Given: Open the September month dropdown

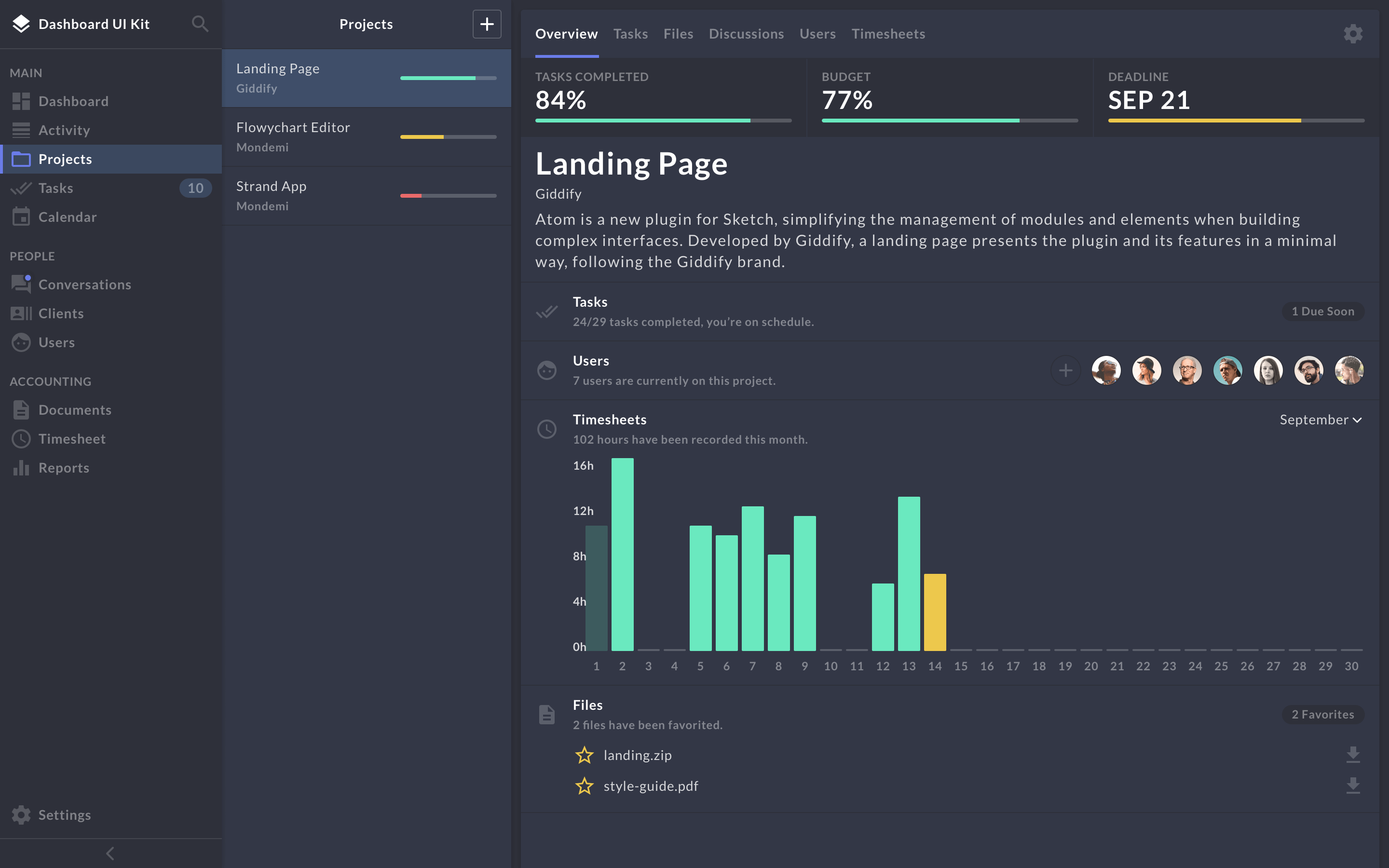Looking at the screenshot, I should (x=1321, y=419).
